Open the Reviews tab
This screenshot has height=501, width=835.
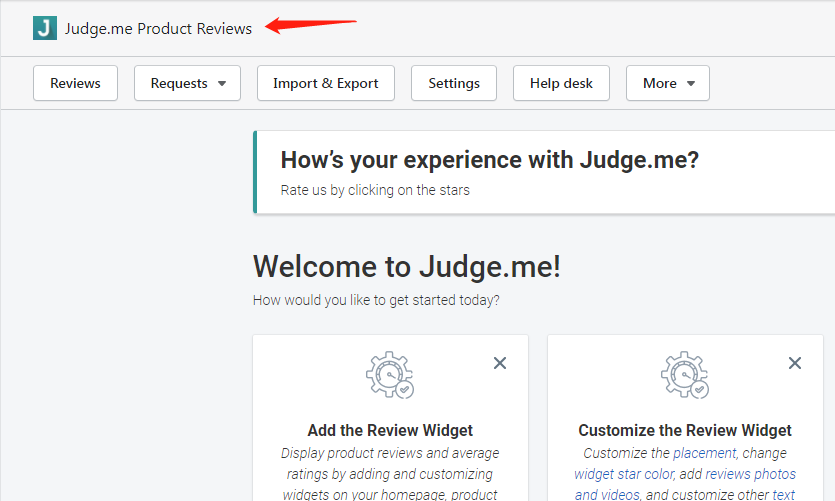pos(75,83)
